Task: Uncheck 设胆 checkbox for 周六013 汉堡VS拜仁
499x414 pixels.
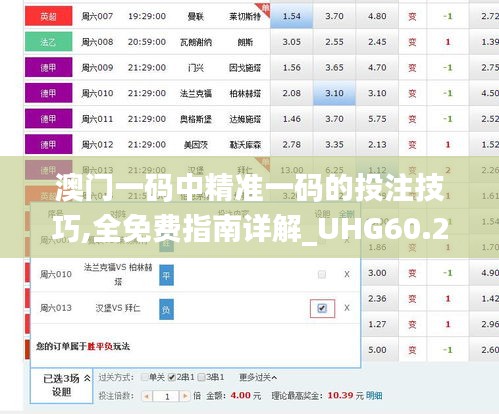Action: click(322, 308)
